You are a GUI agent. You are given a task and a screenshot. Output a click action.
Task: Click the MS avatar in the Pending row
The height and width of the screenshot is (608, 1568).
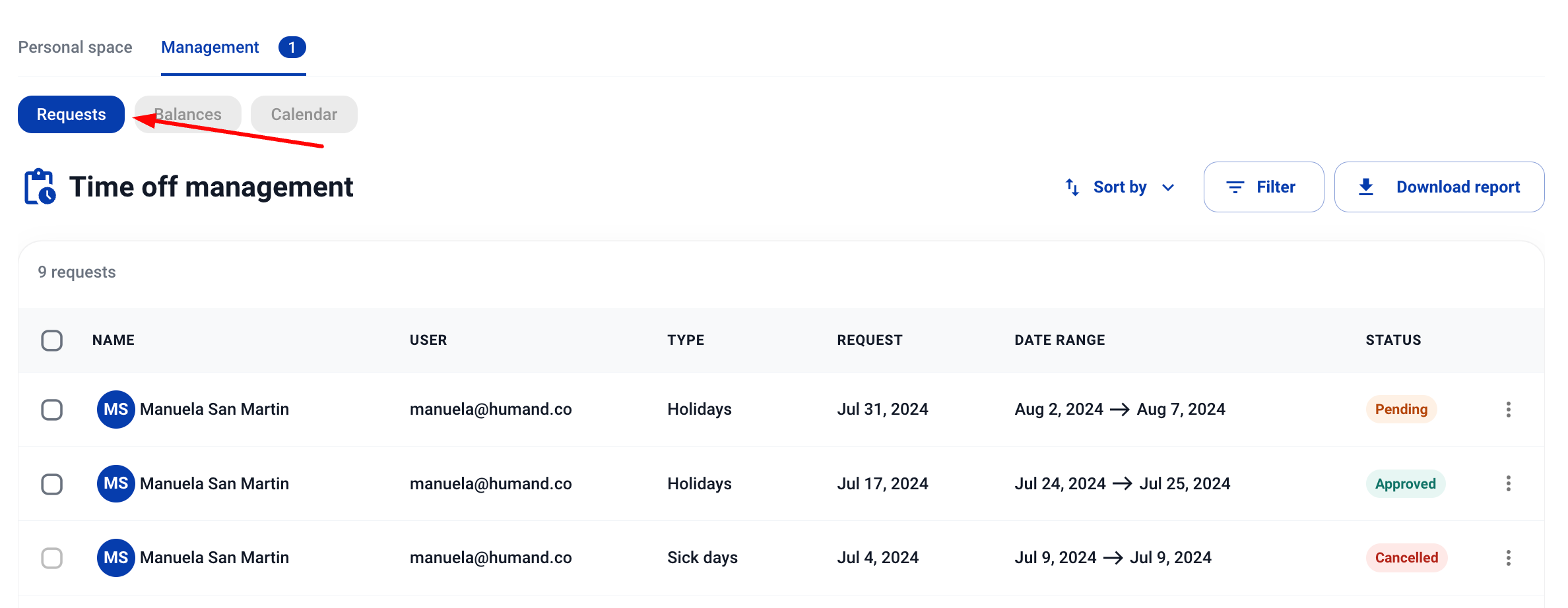[115, 410]
